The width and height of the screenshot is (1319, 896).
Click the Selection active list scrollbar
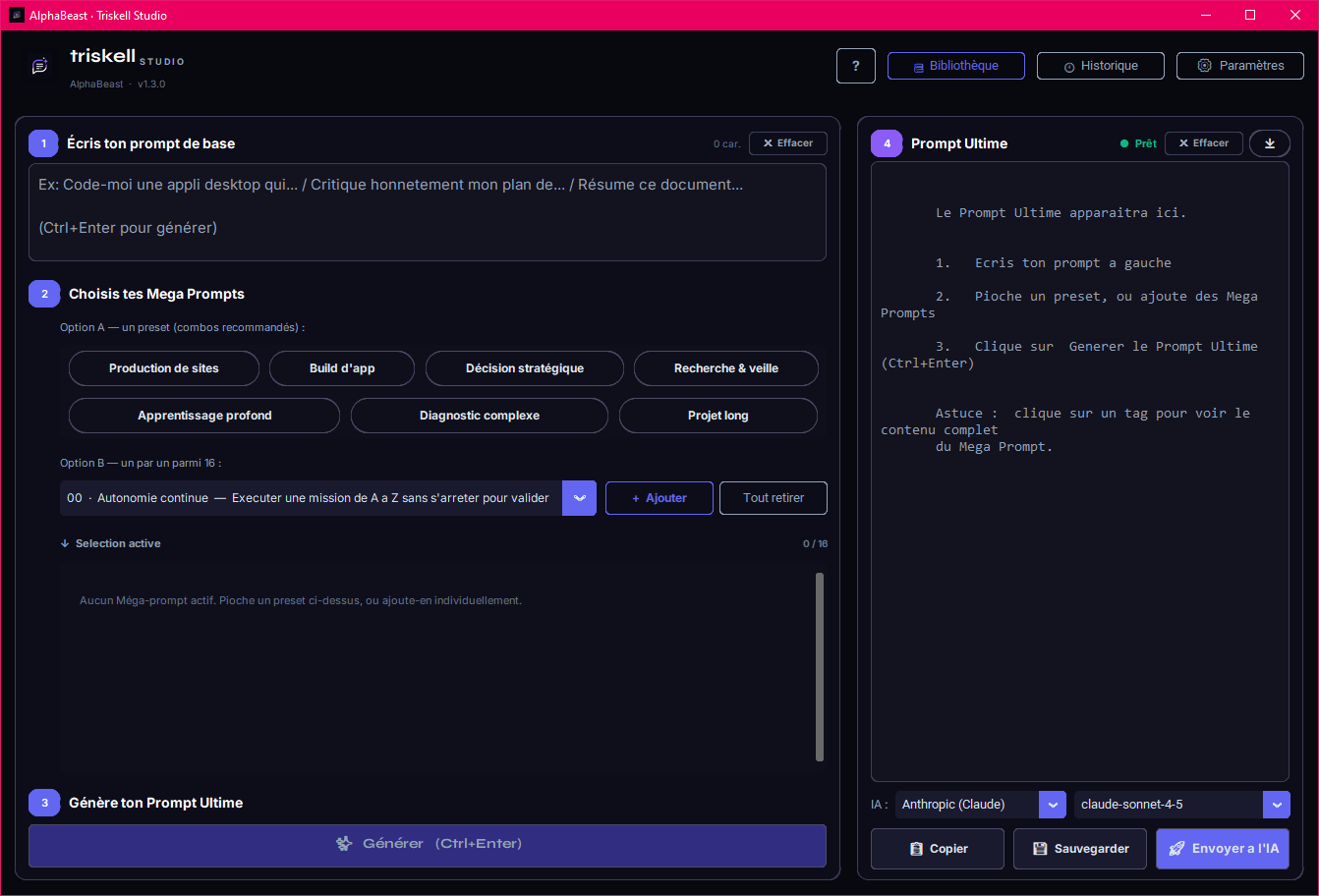(x=820, y=667)
